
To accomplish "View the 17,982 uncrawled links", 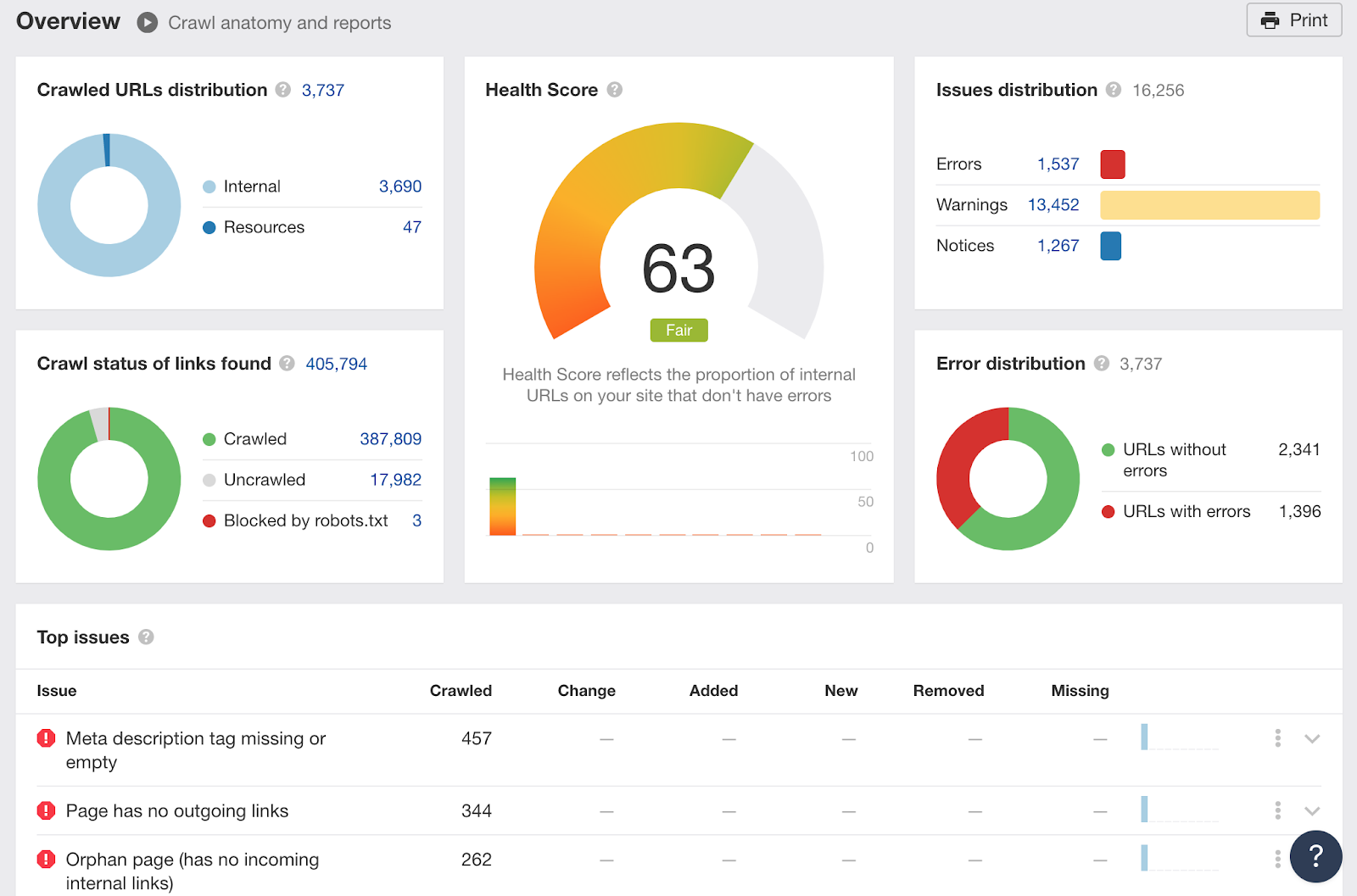I will [396, 480].
